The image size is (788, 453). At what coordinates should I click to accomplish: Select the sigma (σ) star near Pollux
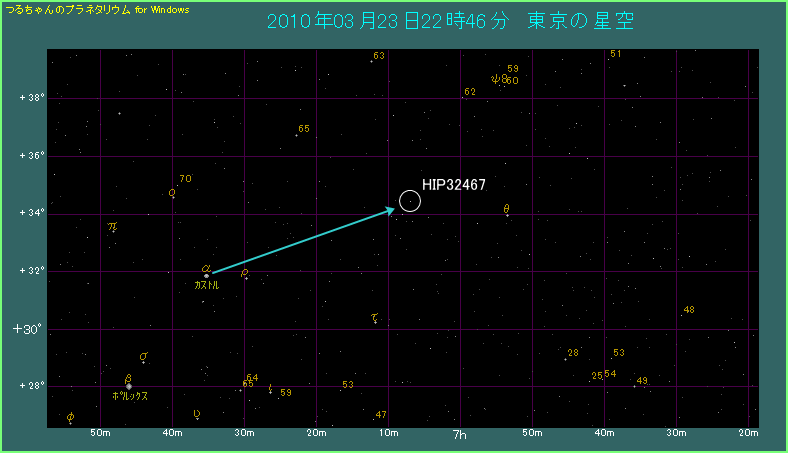tap(143, 357)
